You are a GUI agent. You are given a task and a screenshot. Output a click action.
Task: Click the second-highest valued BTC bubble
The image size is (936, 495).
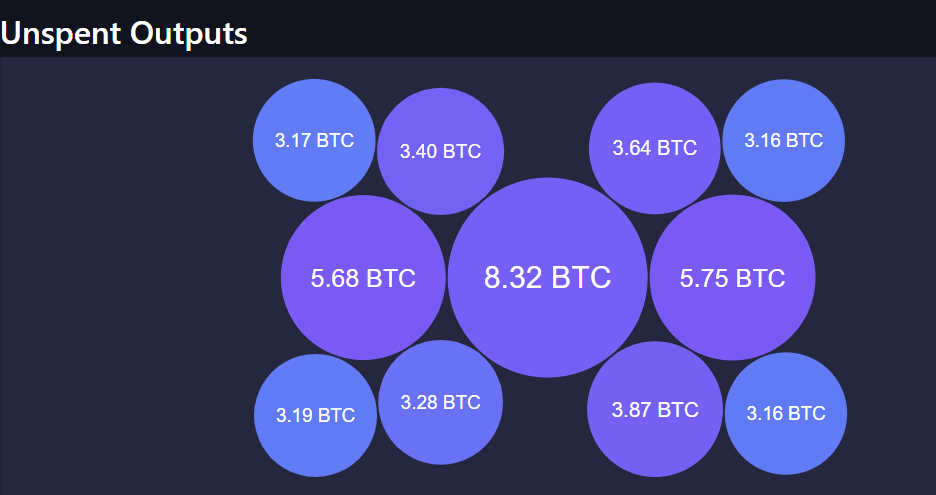pos(732,278)
